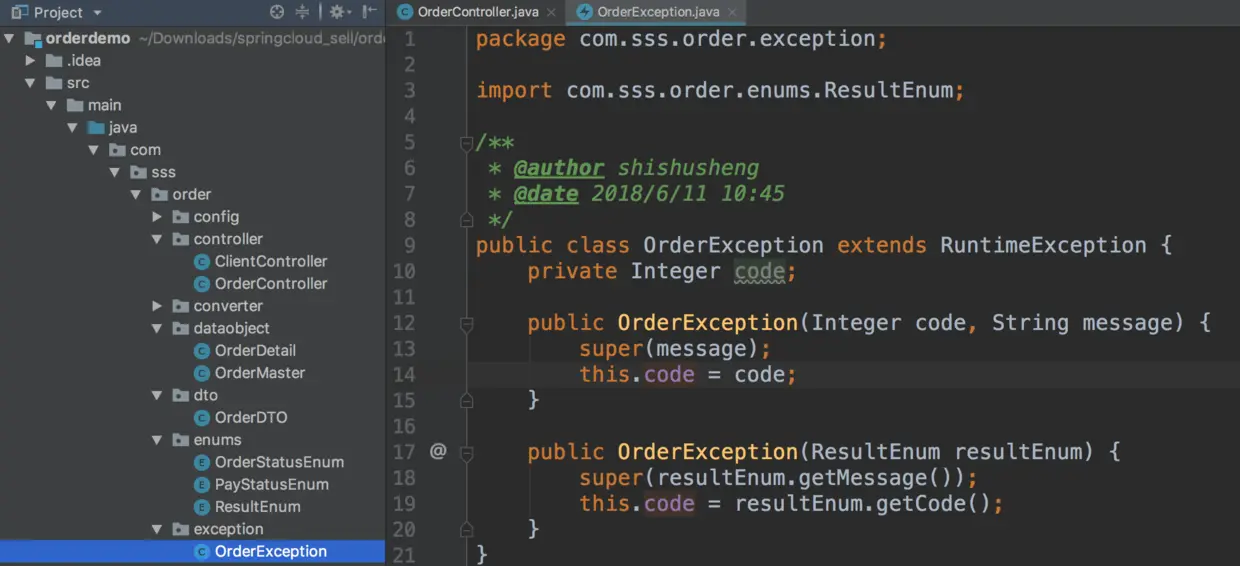Fold the Javadoc comment at line 5
Viewport: 1240px width, 566px height.
[466, 143]
